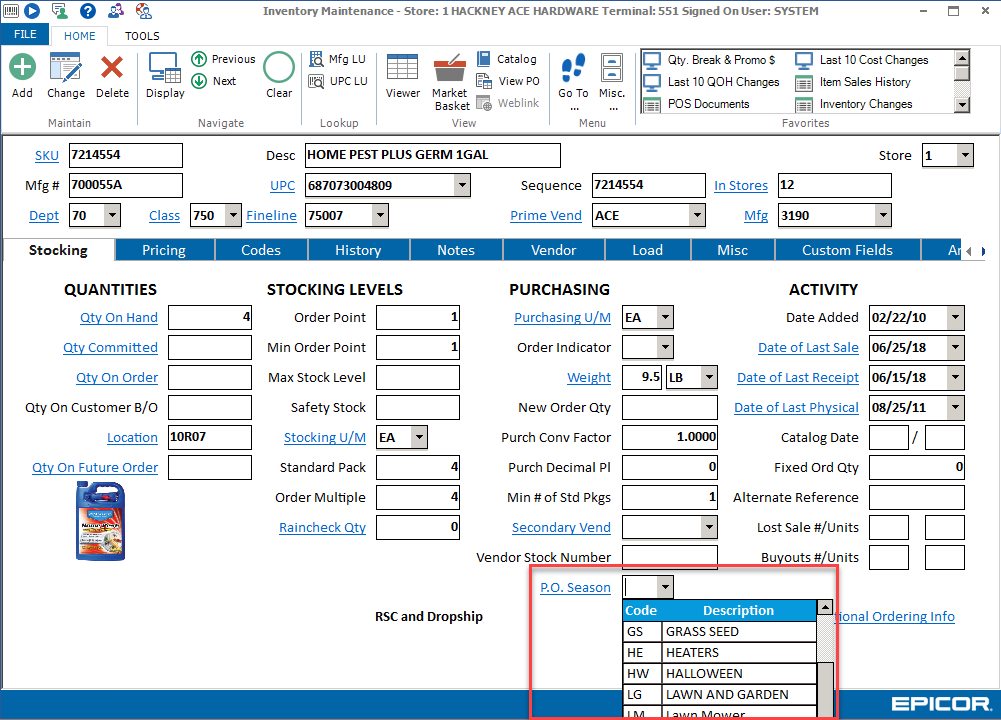Open the Viewer grid

tap(403, 68)
